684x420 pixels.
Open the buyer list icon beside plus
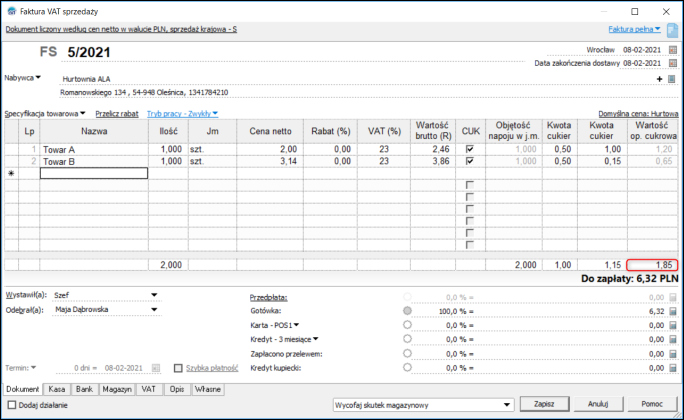(671, 78)
